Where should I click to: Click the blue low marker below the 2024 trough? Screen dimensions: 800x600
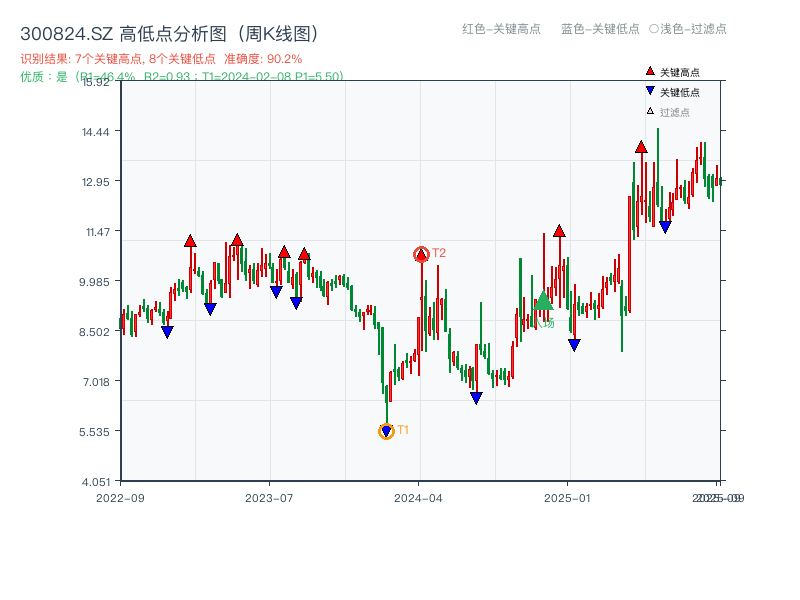pos(476,398)
